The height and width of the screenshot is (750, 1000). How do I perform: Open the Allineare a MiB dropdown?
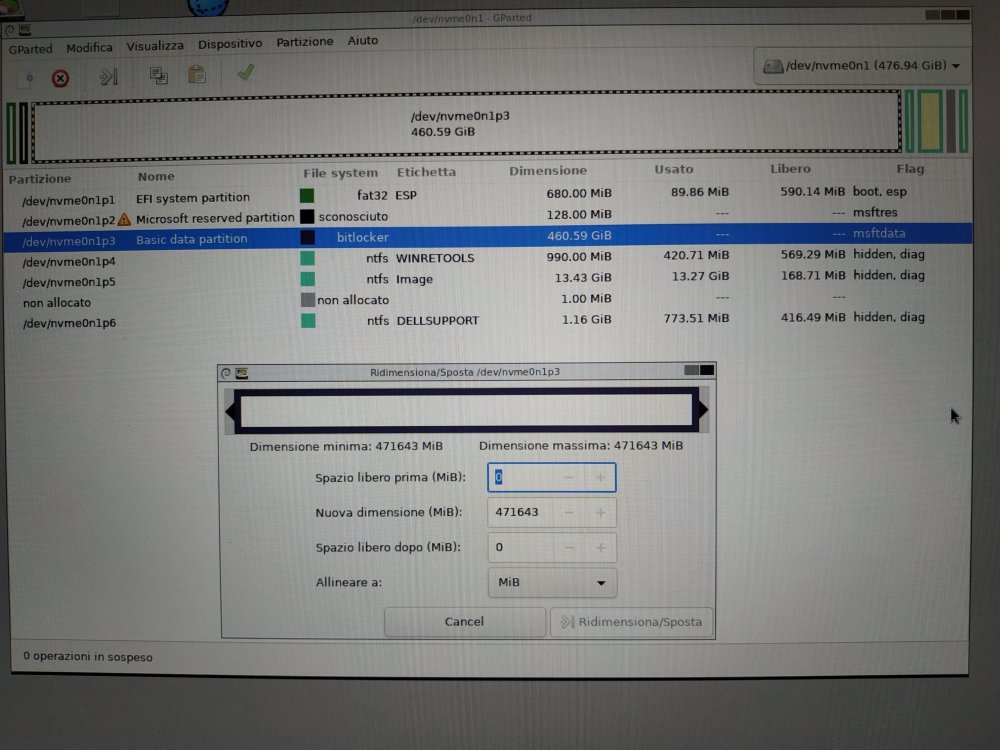pos(552,582)
